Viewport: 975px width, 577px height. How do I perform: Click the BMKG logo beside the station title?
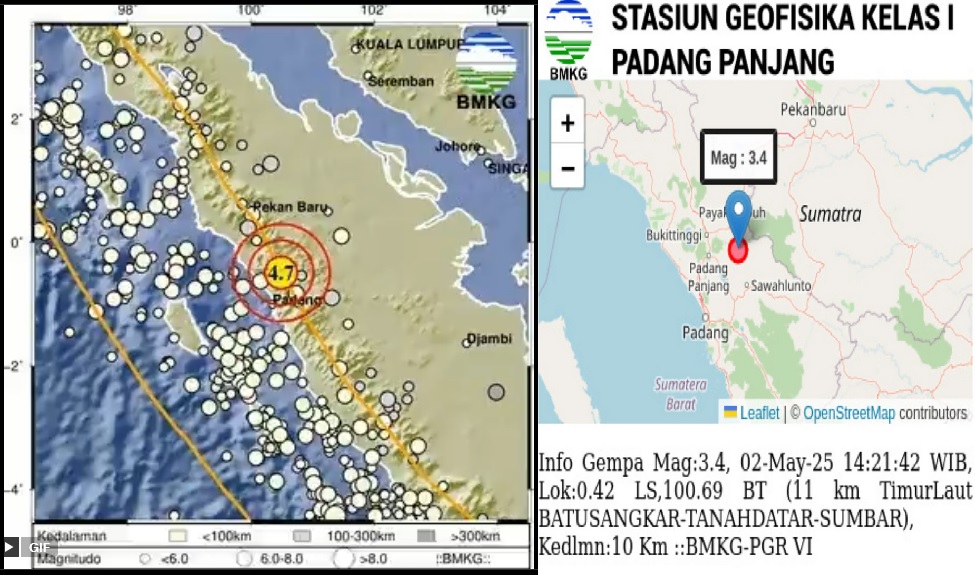(x=568, y=40)
